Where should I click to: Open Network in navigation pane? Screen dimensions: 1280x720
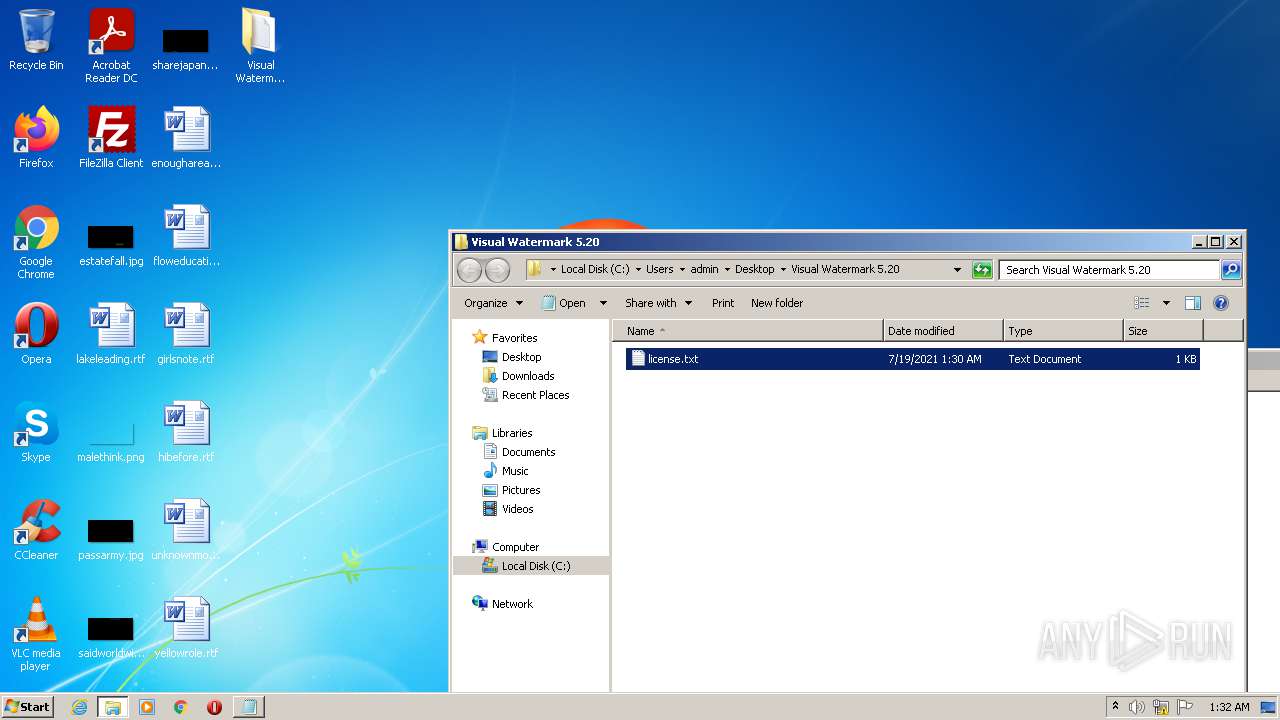tap(512, 604)
